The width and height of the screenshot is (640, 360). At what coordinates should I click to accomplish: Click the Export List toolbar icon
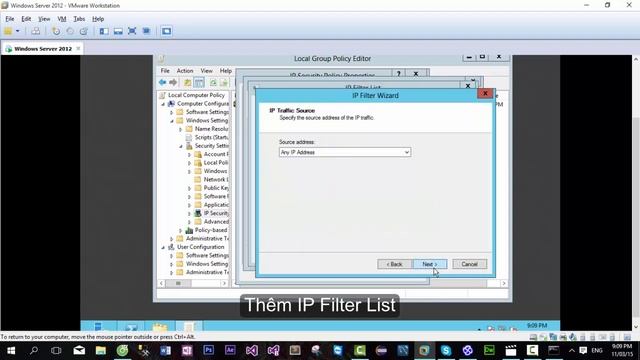pos(224,82)
